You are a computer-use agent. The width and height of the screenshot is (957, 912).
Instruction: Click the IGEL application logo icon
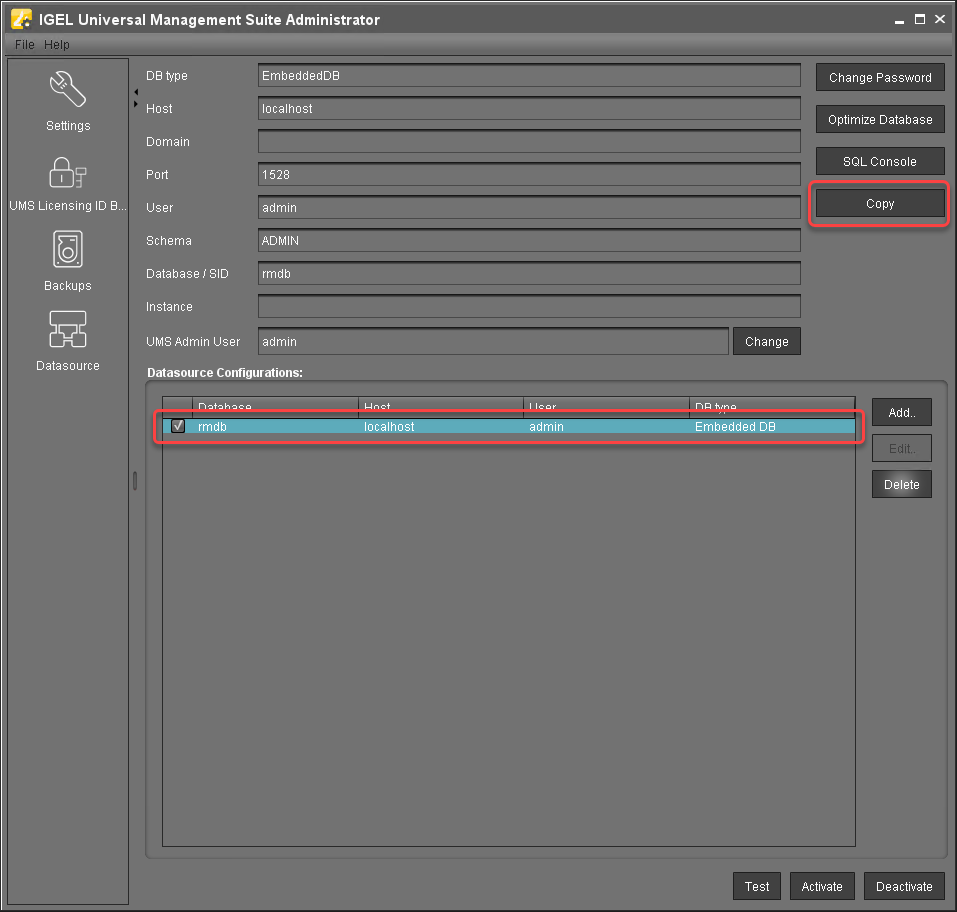coord(20,19)
